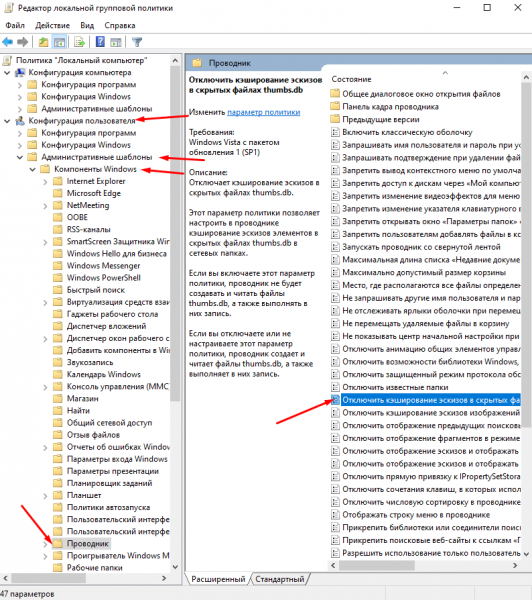Switch to the Расширенный tab
The height and width of the screenshot is (600, 532).
pyautogui.click(x=218, y=579)
